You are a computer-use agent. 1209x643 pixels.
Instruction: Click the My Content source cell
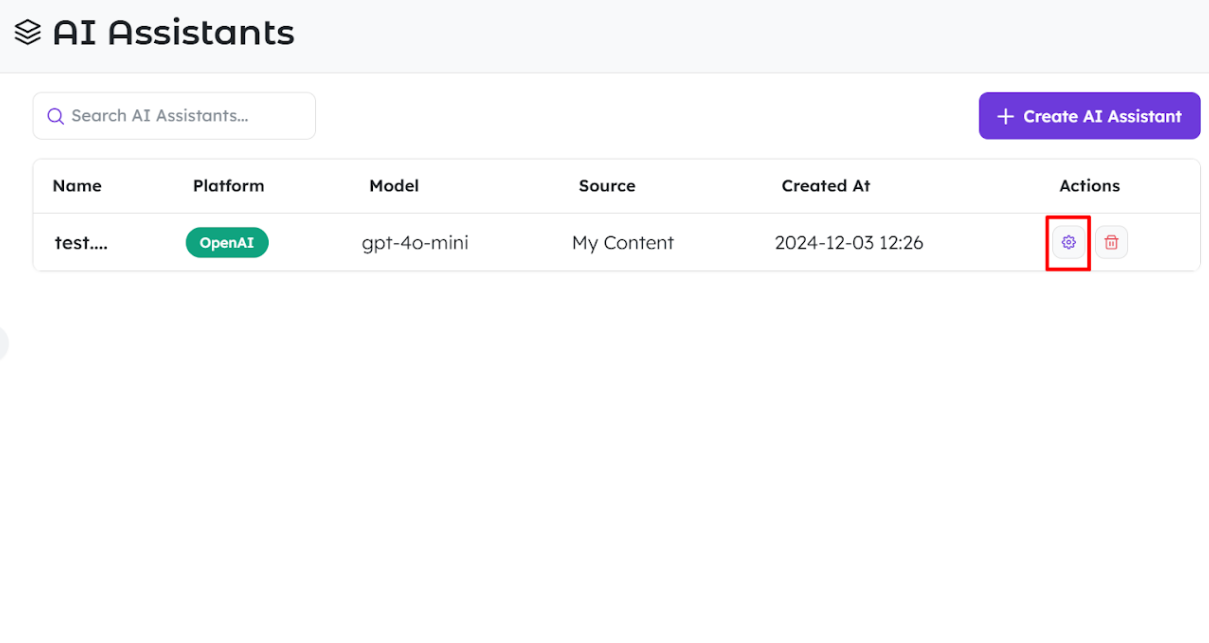pos(623,242)
